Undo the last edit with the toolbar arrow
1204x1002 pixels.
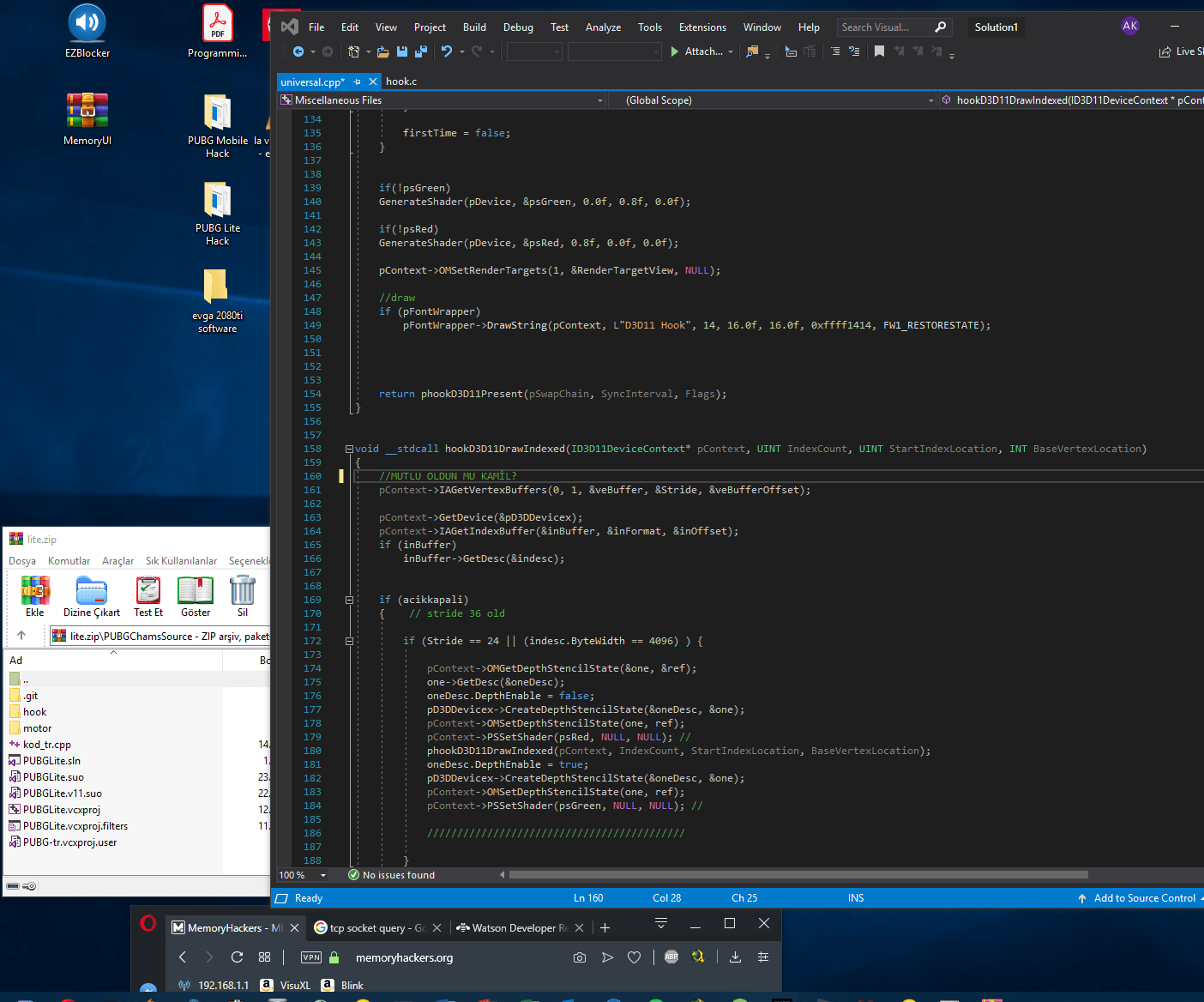(x=447, y=51)
